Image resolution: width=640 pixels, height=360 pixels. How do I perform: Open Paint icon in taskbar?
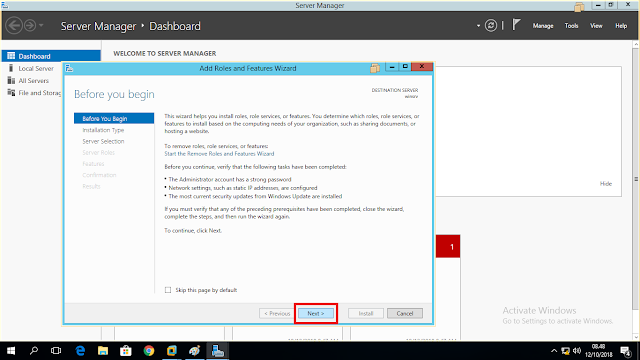coord(194,351)
